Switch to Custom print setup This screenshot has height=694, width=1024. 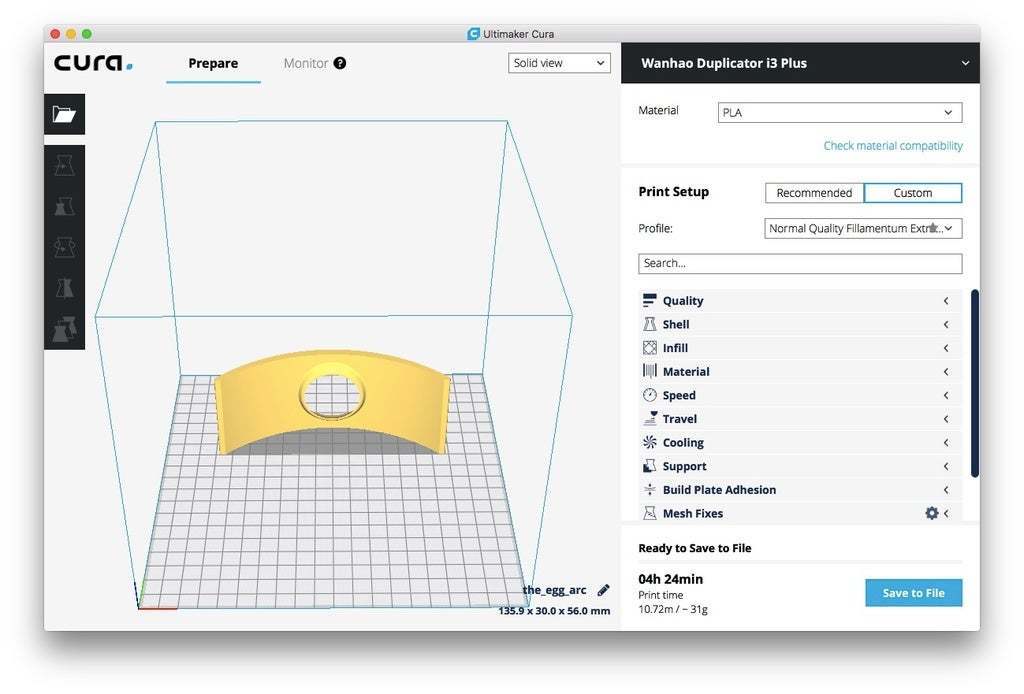912,193
